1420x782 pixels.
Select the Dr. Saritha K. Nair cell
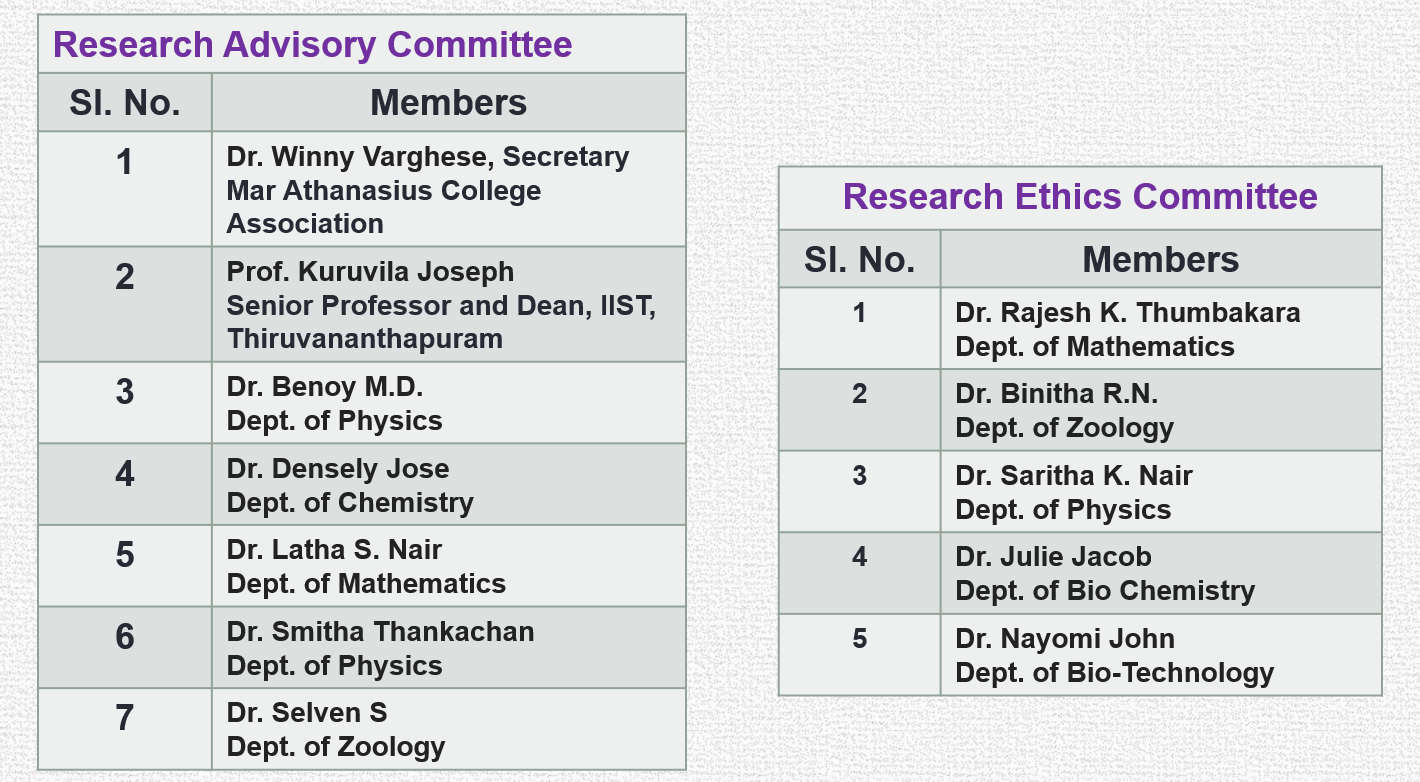(1161, 493)
